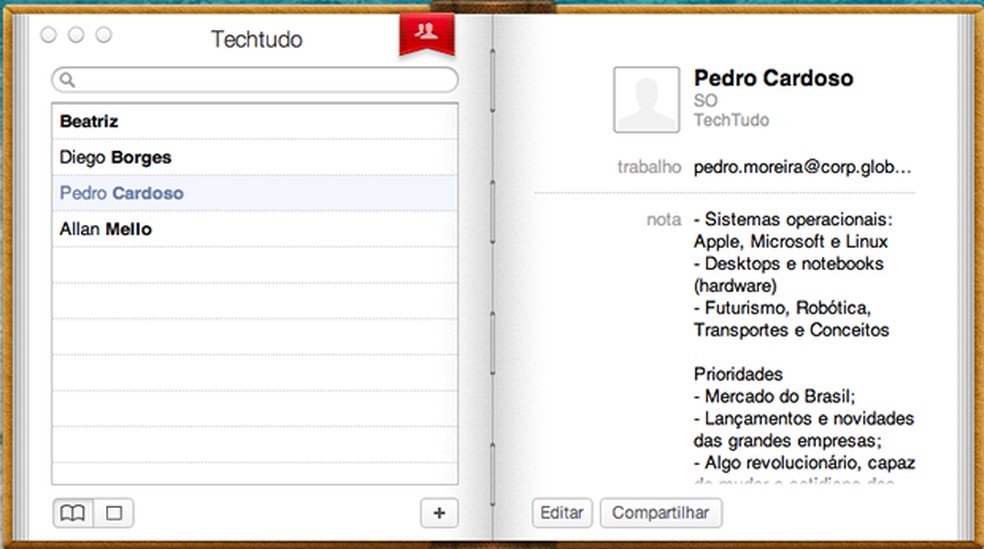
Task: Open Allan Mello's contact card
Action: (x=105, y=229)
